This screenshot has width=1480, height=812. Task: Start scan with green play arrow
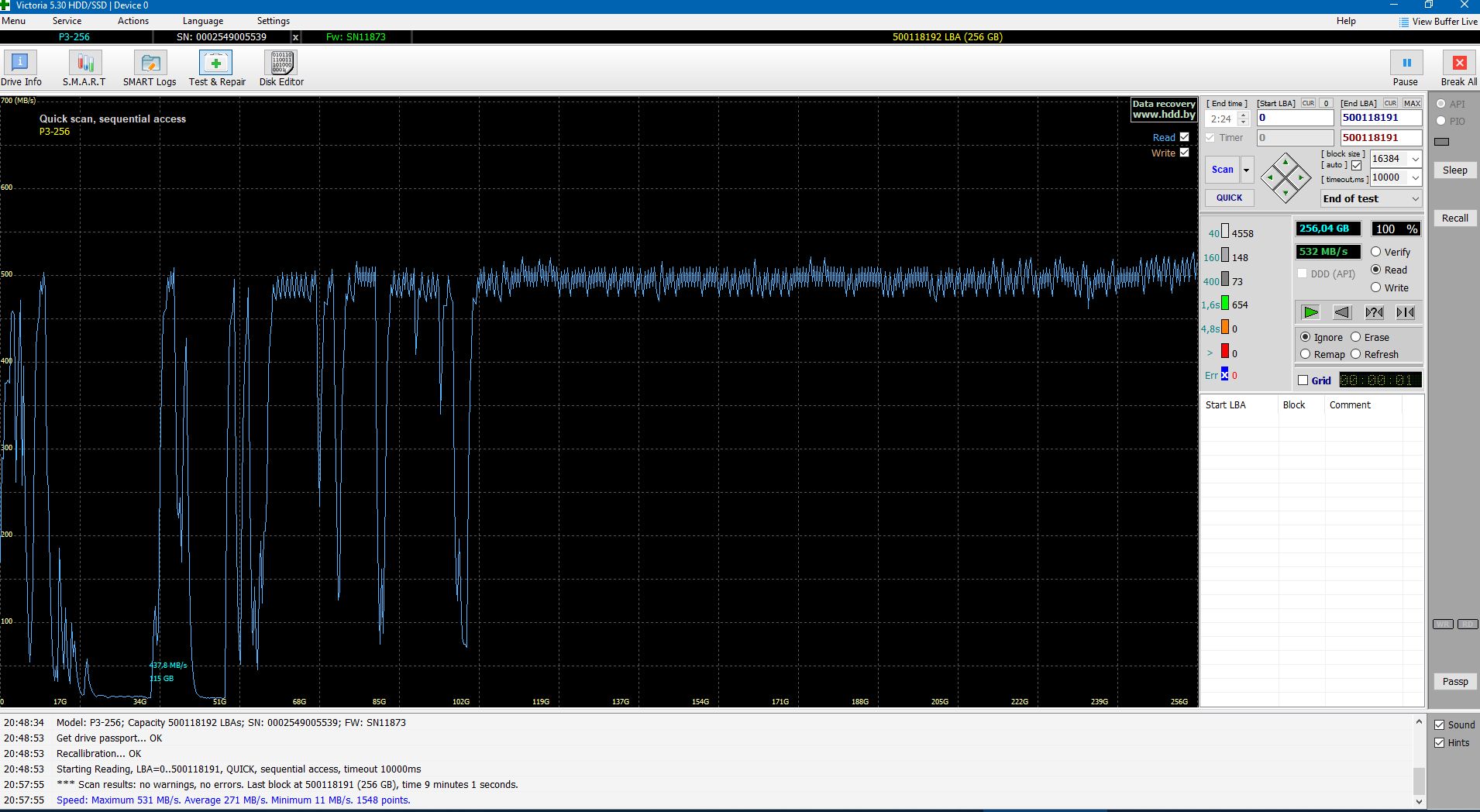pos(1310,312)
